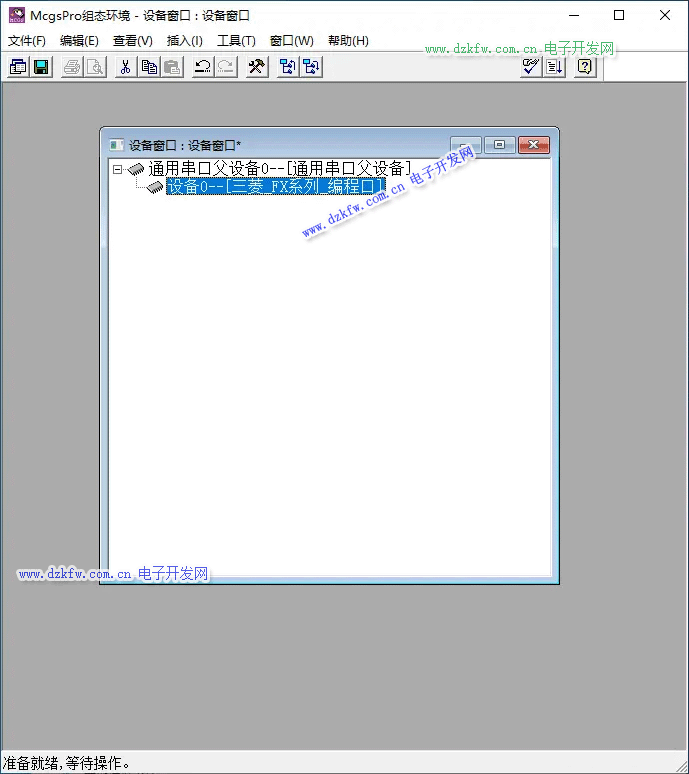
Task: Open the 帮助(H) menu
Action: click(348, 41)
